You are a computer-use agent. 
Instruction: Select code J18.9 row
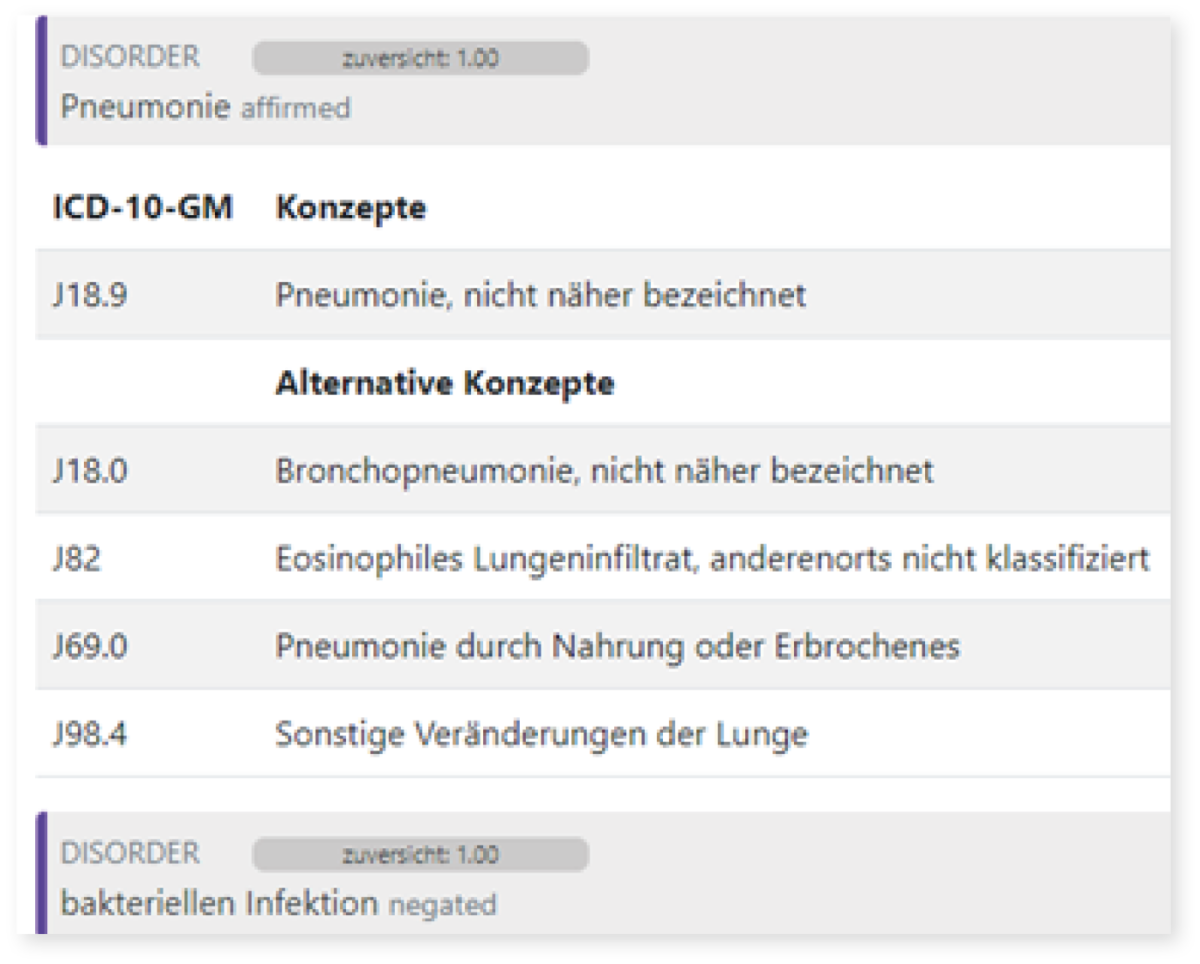(603, 295)
